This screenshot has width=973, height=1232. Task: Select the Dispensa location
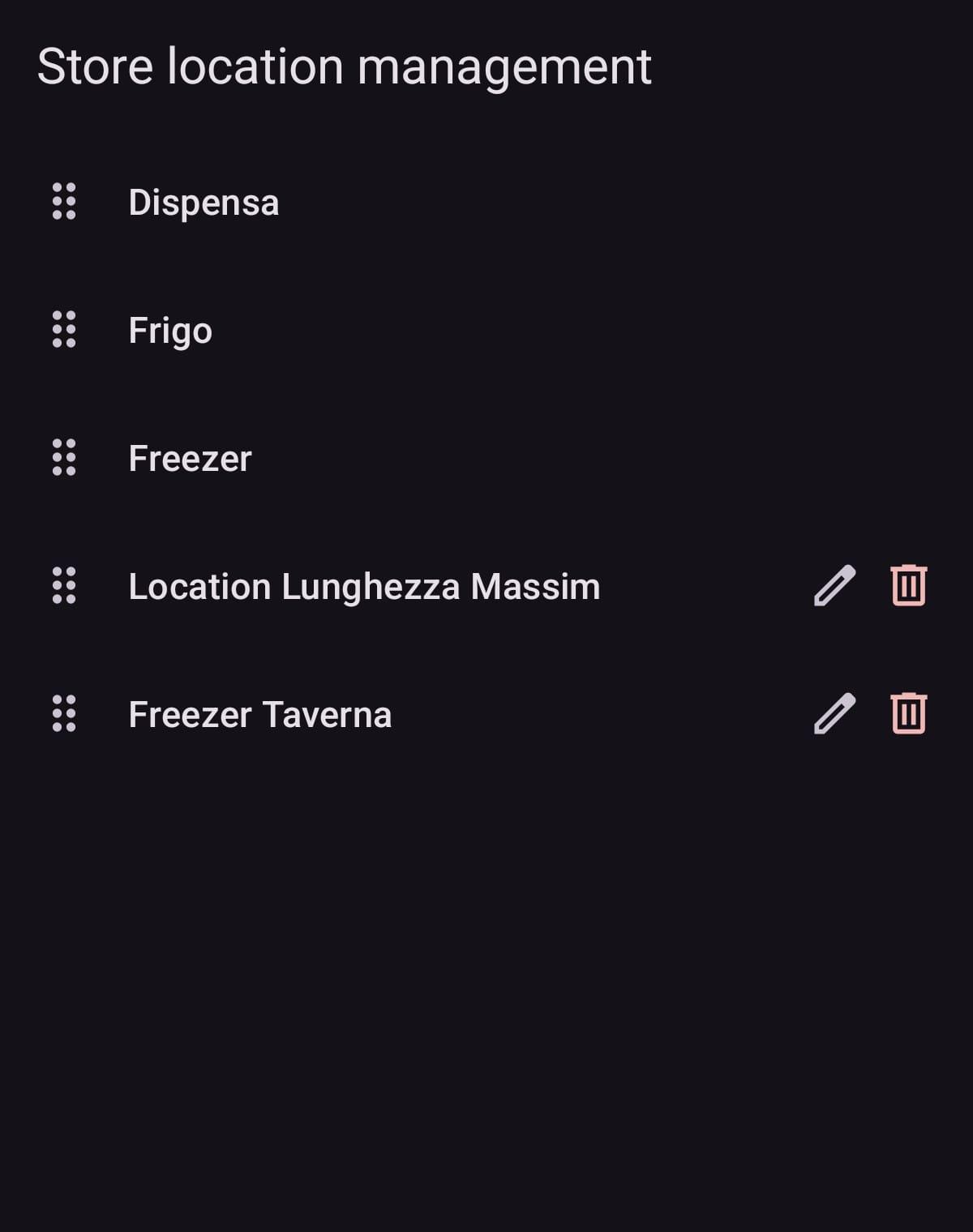point(204,202)
